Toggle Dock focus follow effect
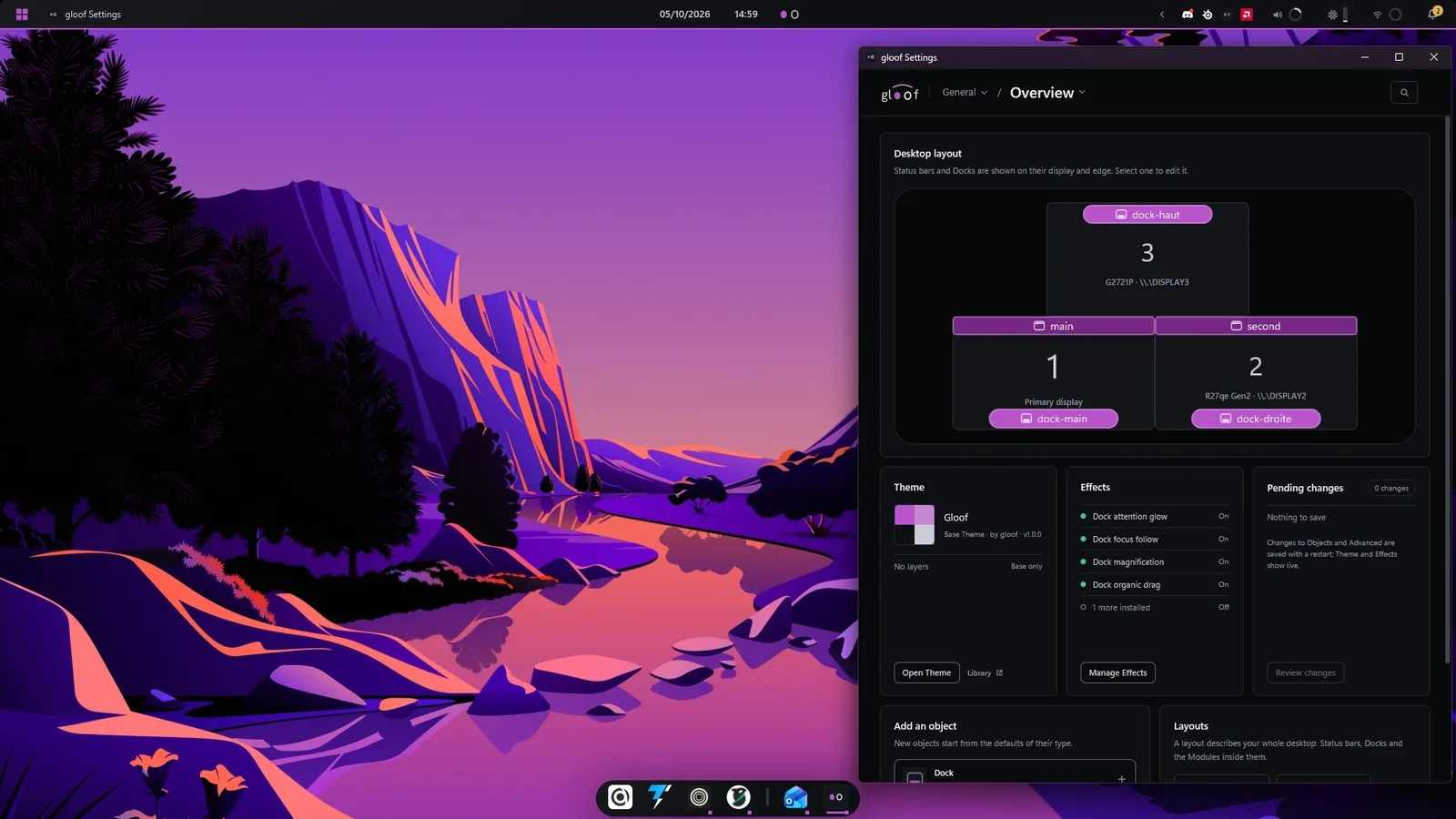The image size is (1456, 819). [x=1154, y=539]
